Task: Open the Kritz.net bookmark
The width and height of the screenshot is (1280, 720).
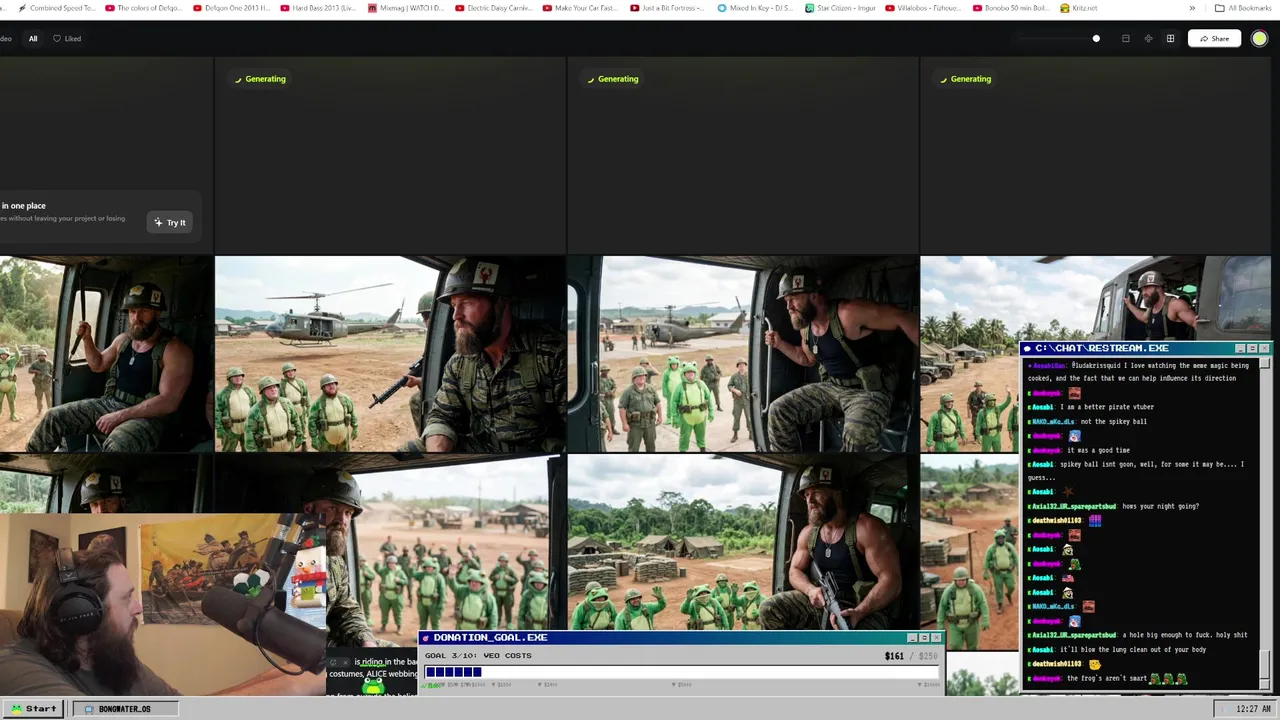Action: (1078, 8)
